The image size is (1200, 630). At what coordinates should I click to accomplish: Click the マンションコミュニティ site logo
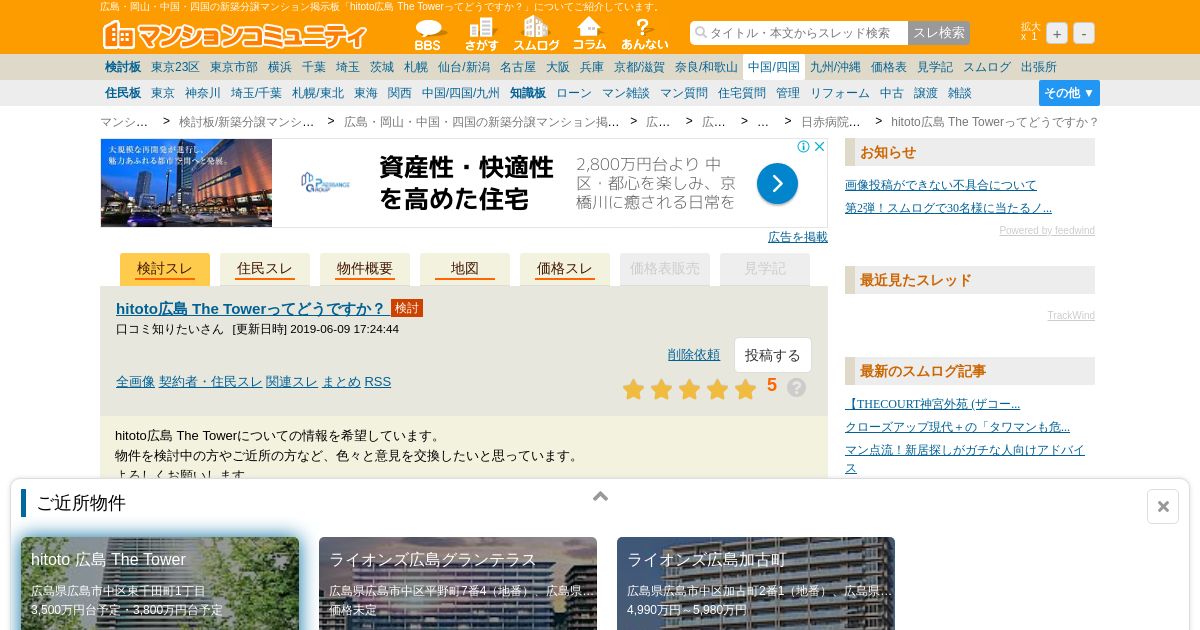click(235, 35)
